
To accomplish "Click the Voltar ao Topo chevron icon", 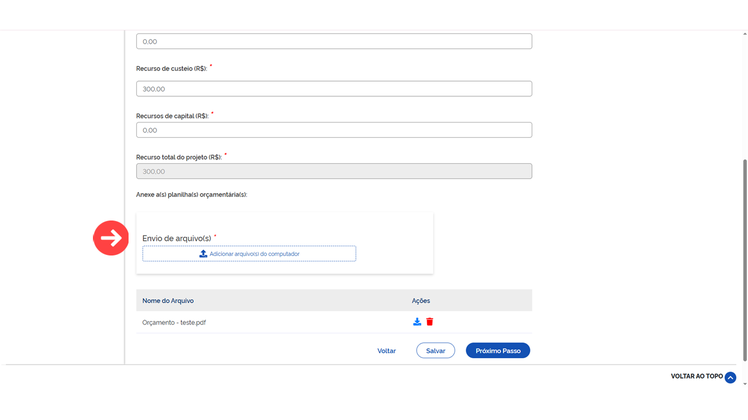I will (730, 378).
